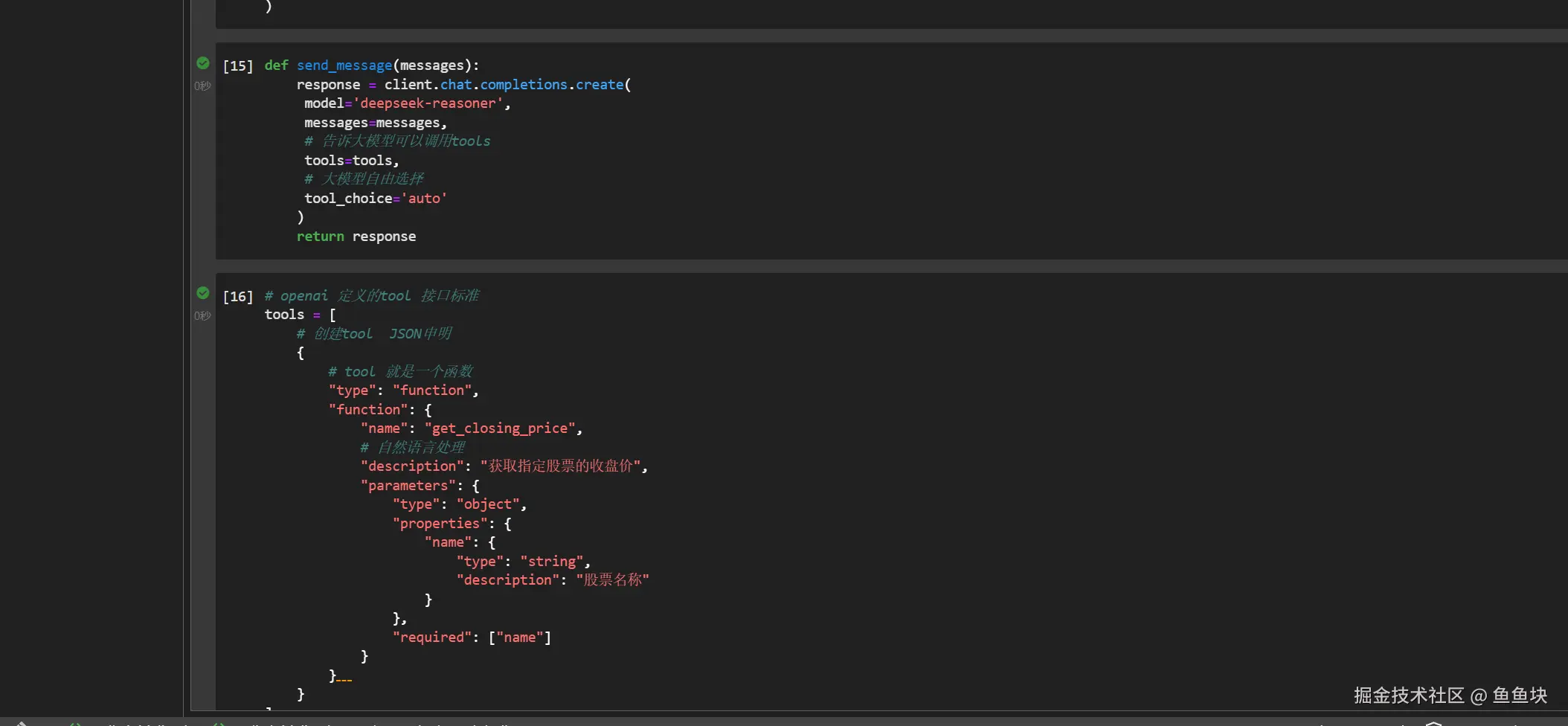Click the '"properties": {' line
Image resolution: width=1568 pixels, height=726 pixels.
(452, 524)
